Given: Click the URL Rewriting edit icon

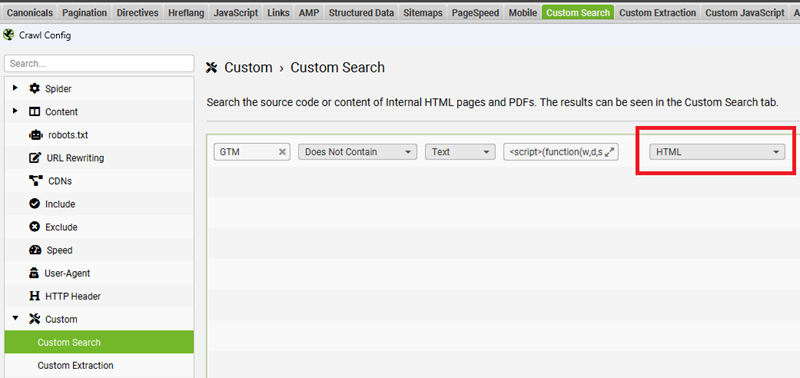Looking at the screenshot, I should [34, 158].
